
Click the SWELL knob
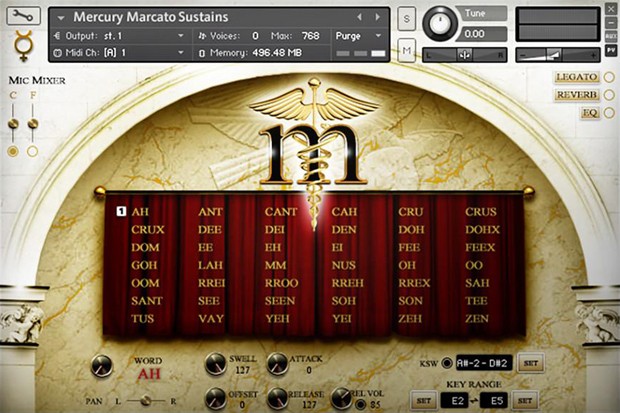[x=215, y=364]
